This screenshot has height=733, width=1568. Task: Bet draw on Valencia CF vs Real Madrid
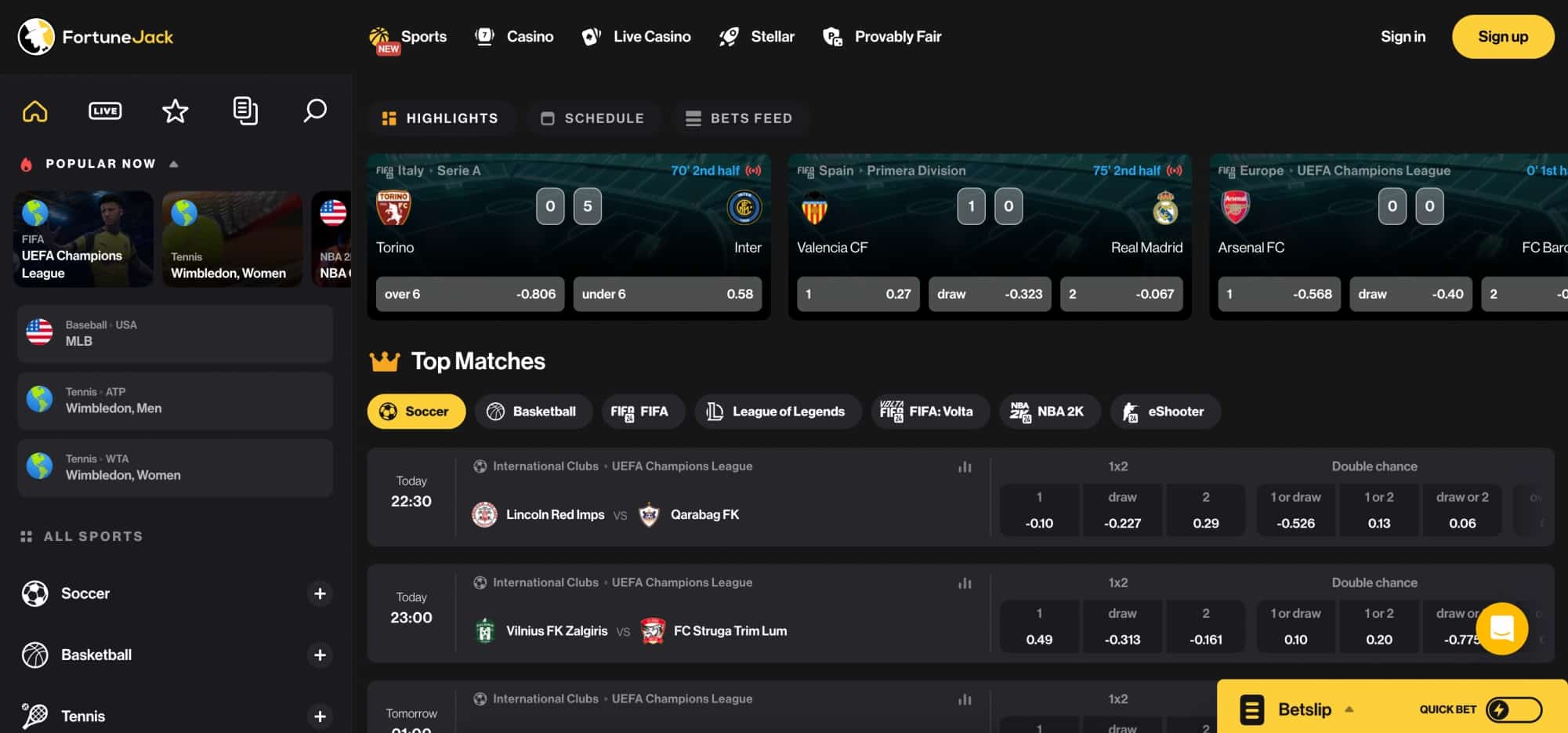[990, 294]
